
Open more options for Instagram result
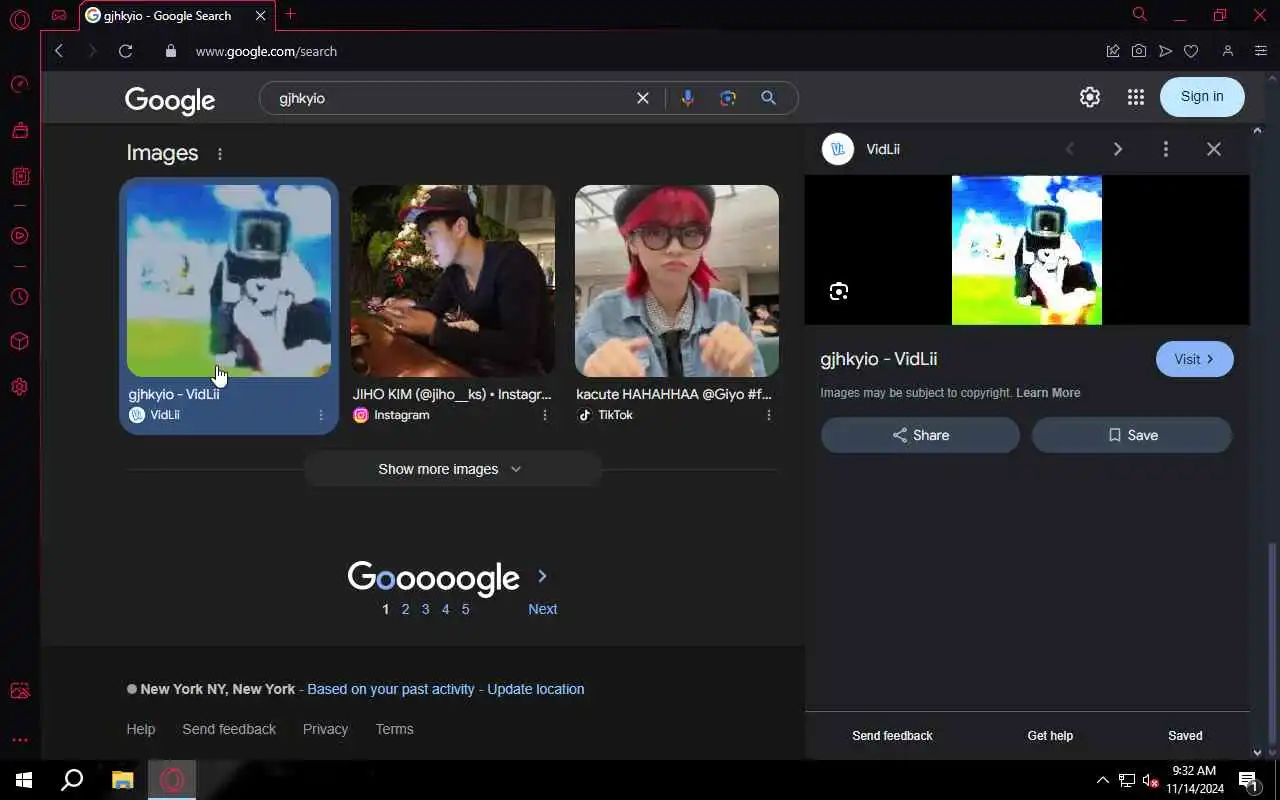545,415
